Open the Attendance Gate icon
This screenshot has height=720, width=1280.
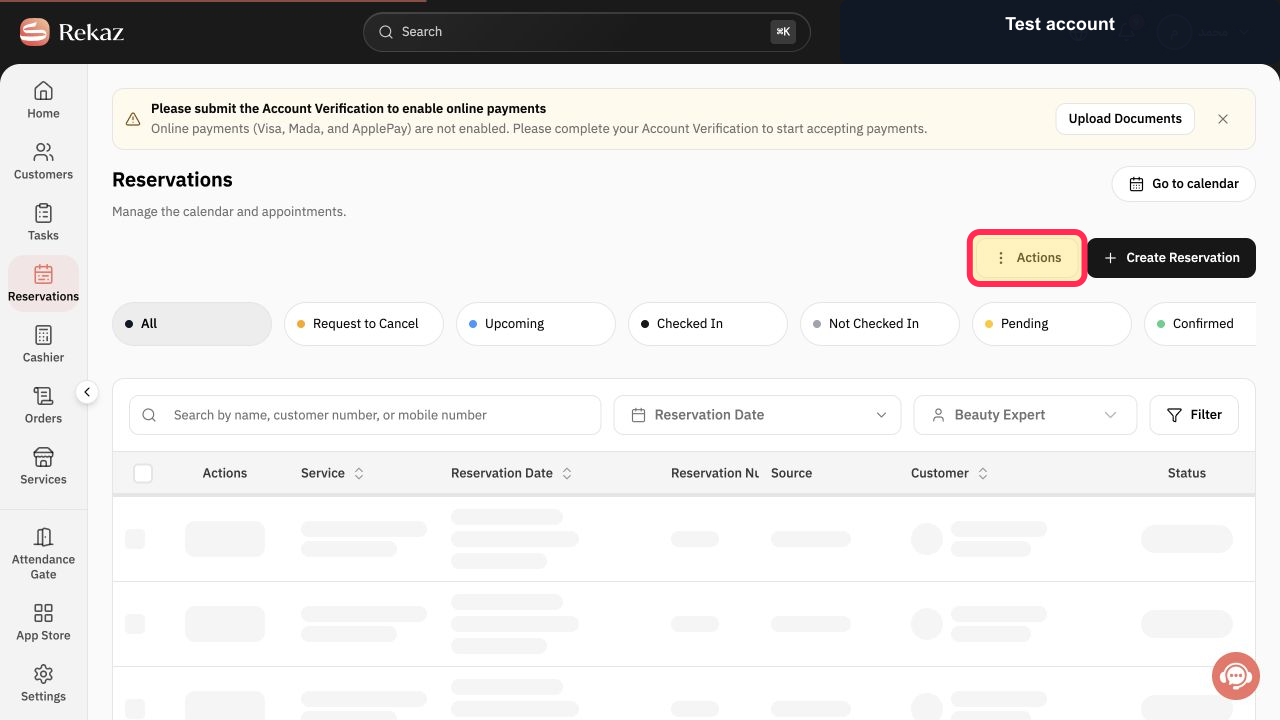tap(43, 537)
